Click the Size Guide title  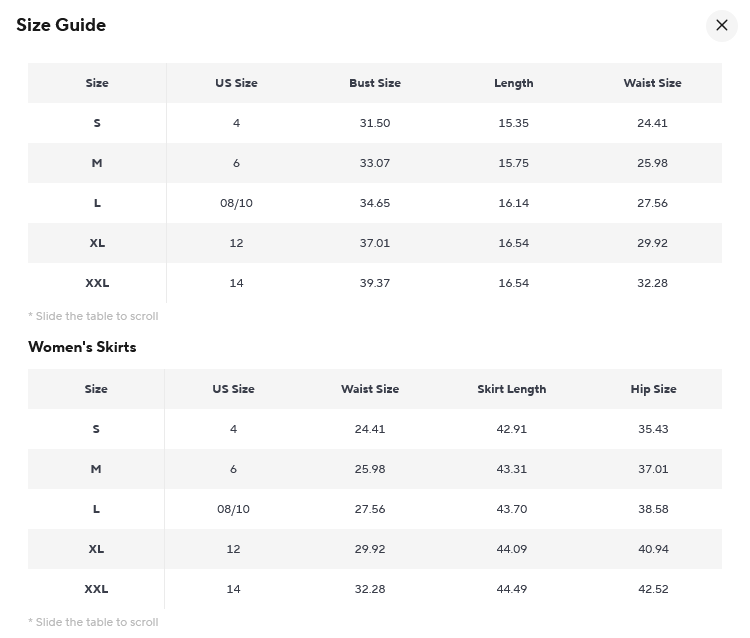61,25
